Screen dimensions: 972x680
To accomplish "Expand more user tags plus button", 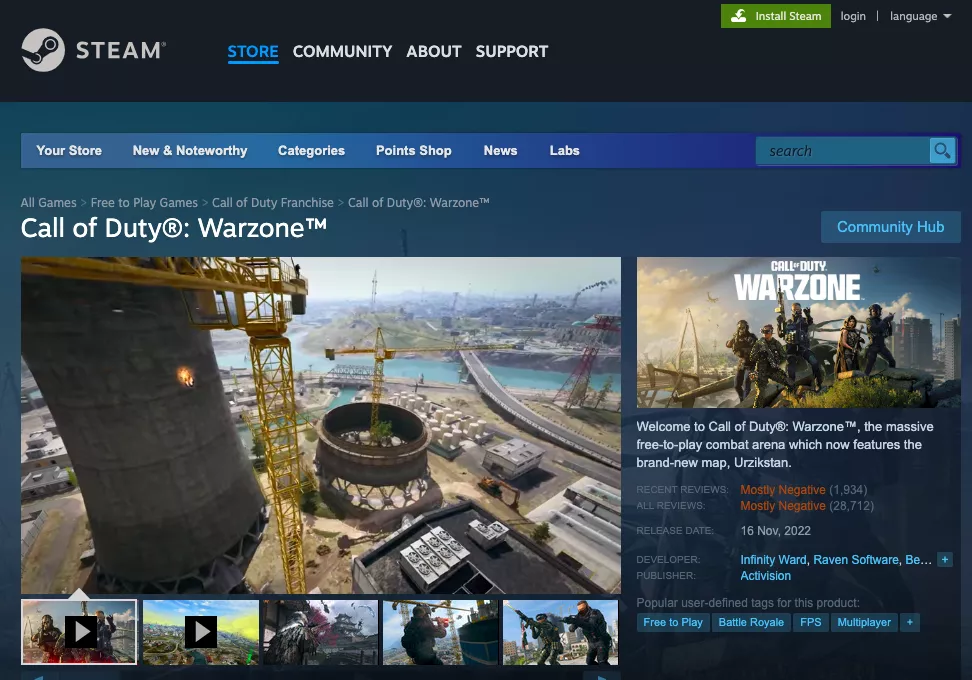I will 909,622.
